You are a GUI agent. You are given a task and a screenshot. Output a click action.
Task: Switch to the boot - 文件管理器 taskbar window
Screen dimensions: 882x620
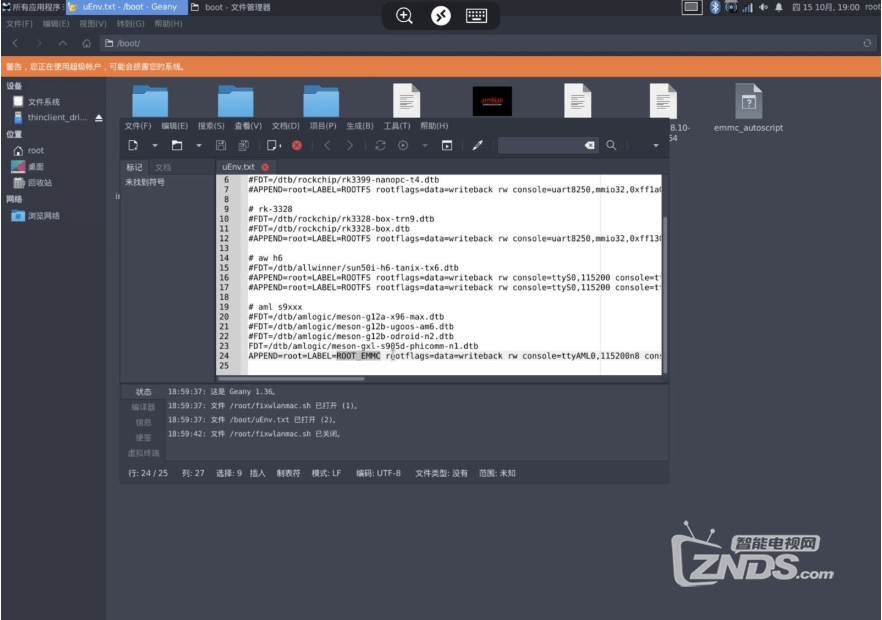[231, 7]
